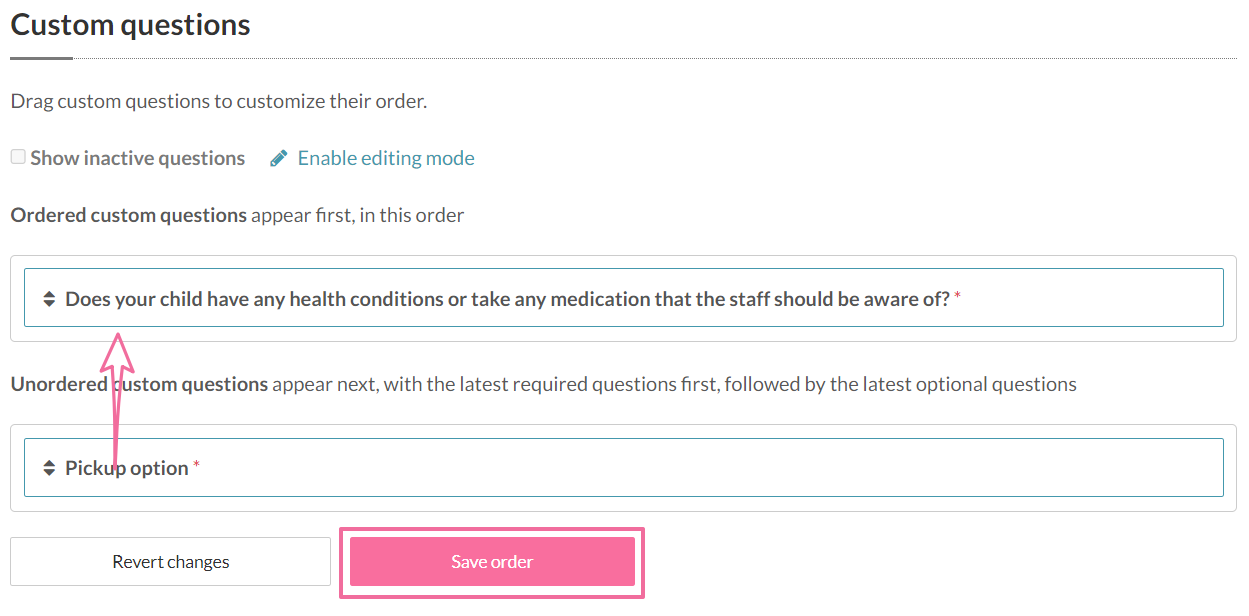Click the pencil icon beside Enable editing mode
The width and height of the screenshot is (1249, 616).
(x=279, y=158)
